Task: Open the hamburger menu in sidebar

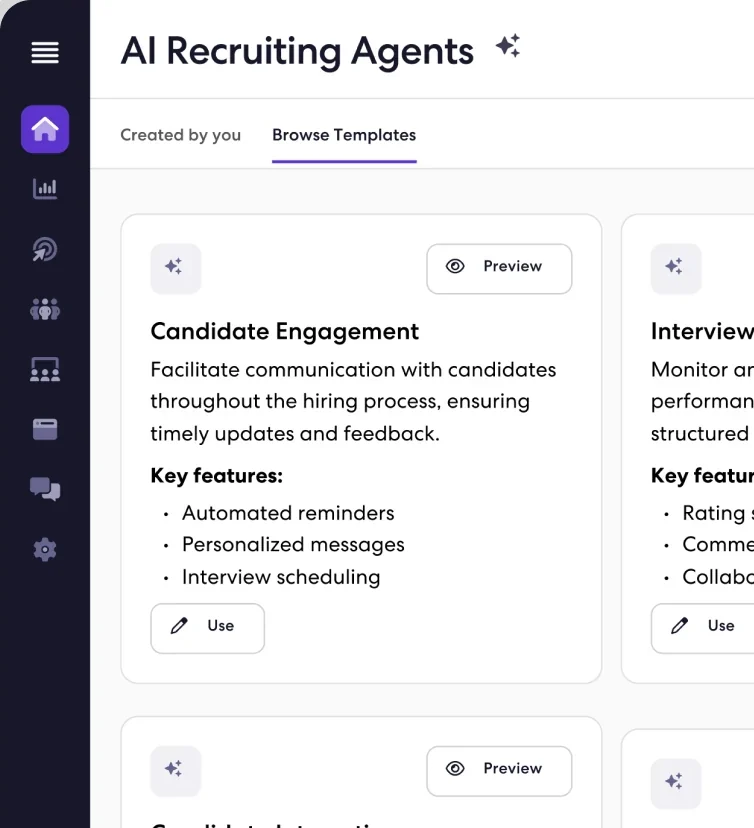Action: [45, 53]
